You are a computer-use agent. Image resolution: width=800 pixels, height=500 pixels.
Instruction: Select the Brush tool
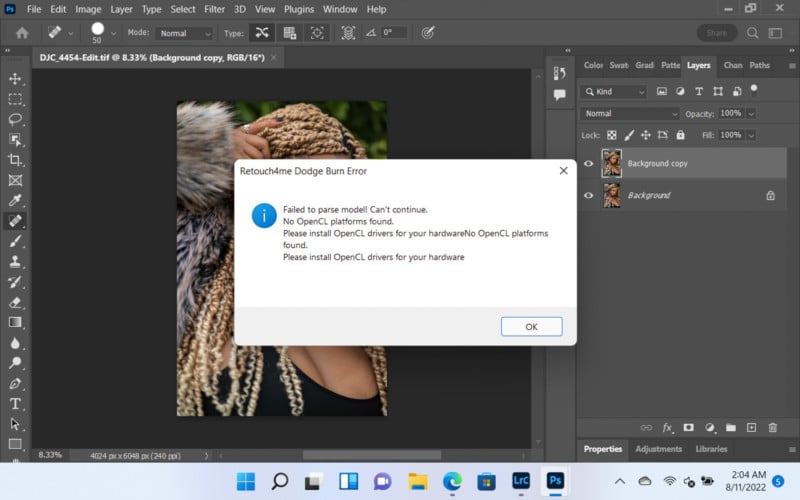15,241
